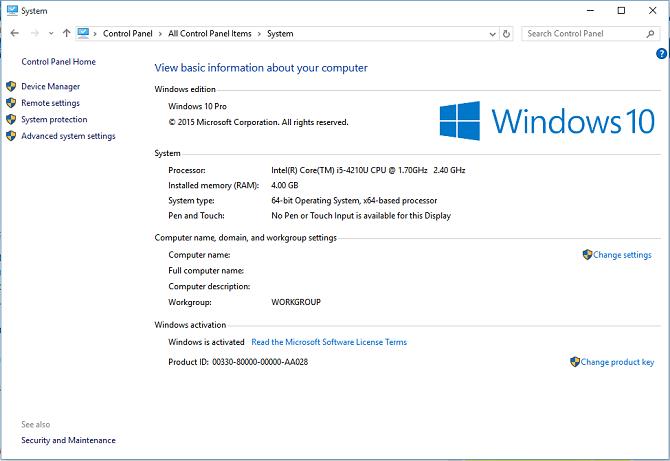This screenshot has height=461, width=670.
Task: Expand the address bar history dropdown
Action: point(491,33)
